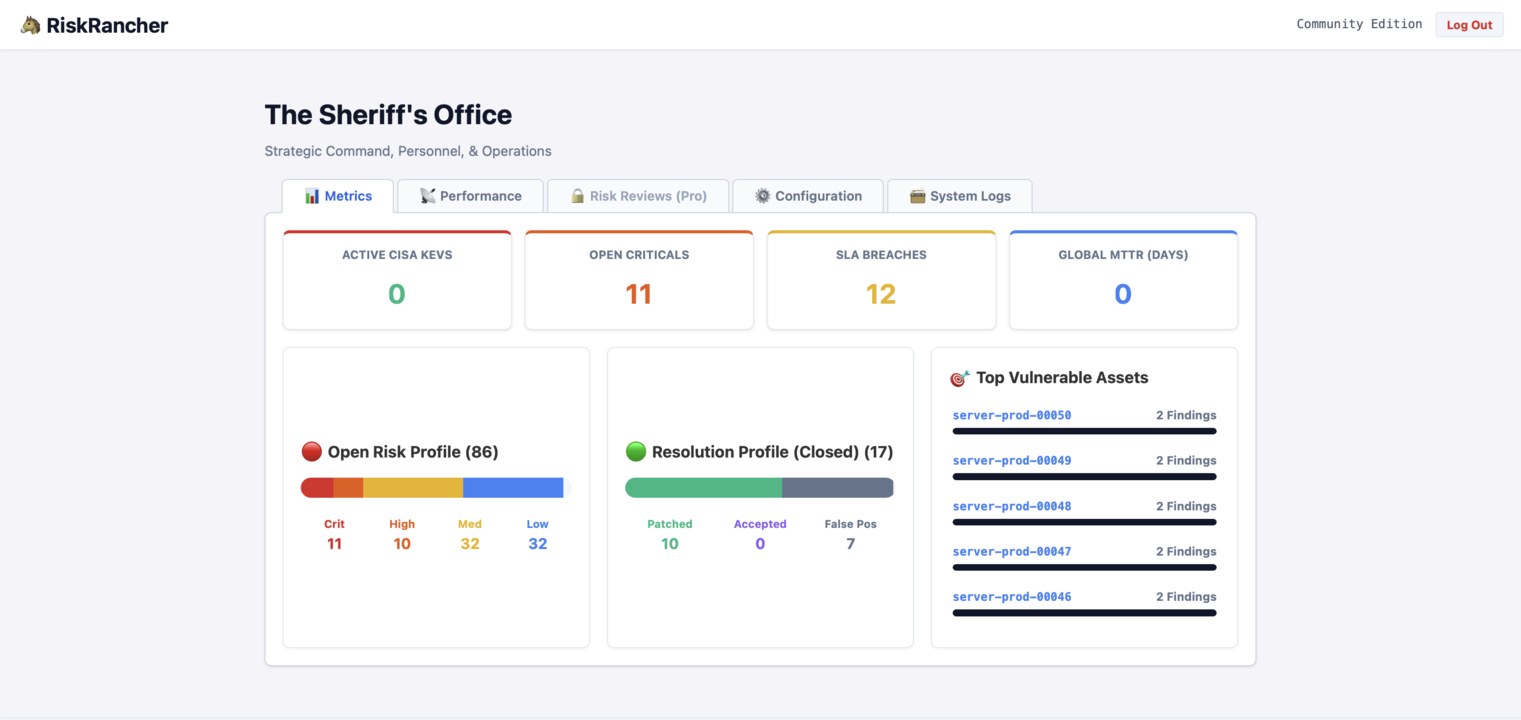Screen dimensions: 1521x720
Task: Click the green Patched segment of resolution bar
Action: click(x=703, y=488)
